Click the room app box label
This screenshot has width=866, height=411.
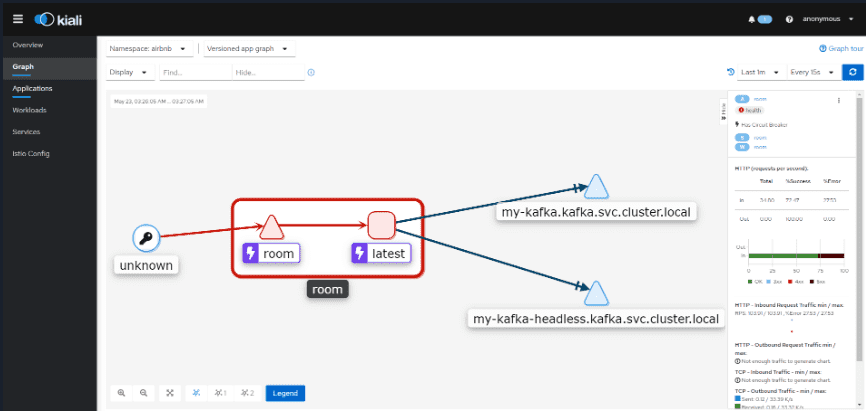coord(328,289)
